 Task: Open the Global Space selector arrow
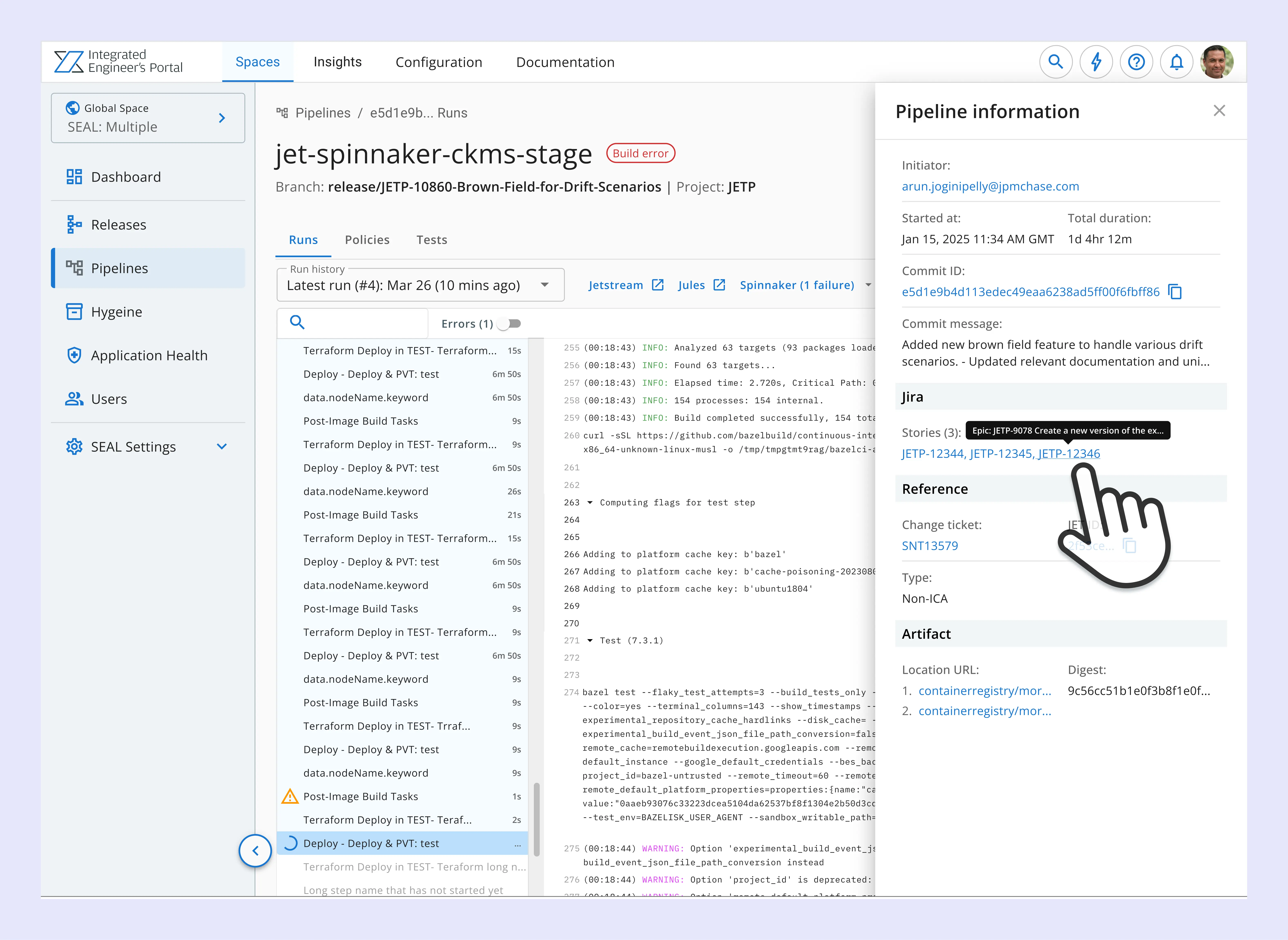[x=222, y=118]
